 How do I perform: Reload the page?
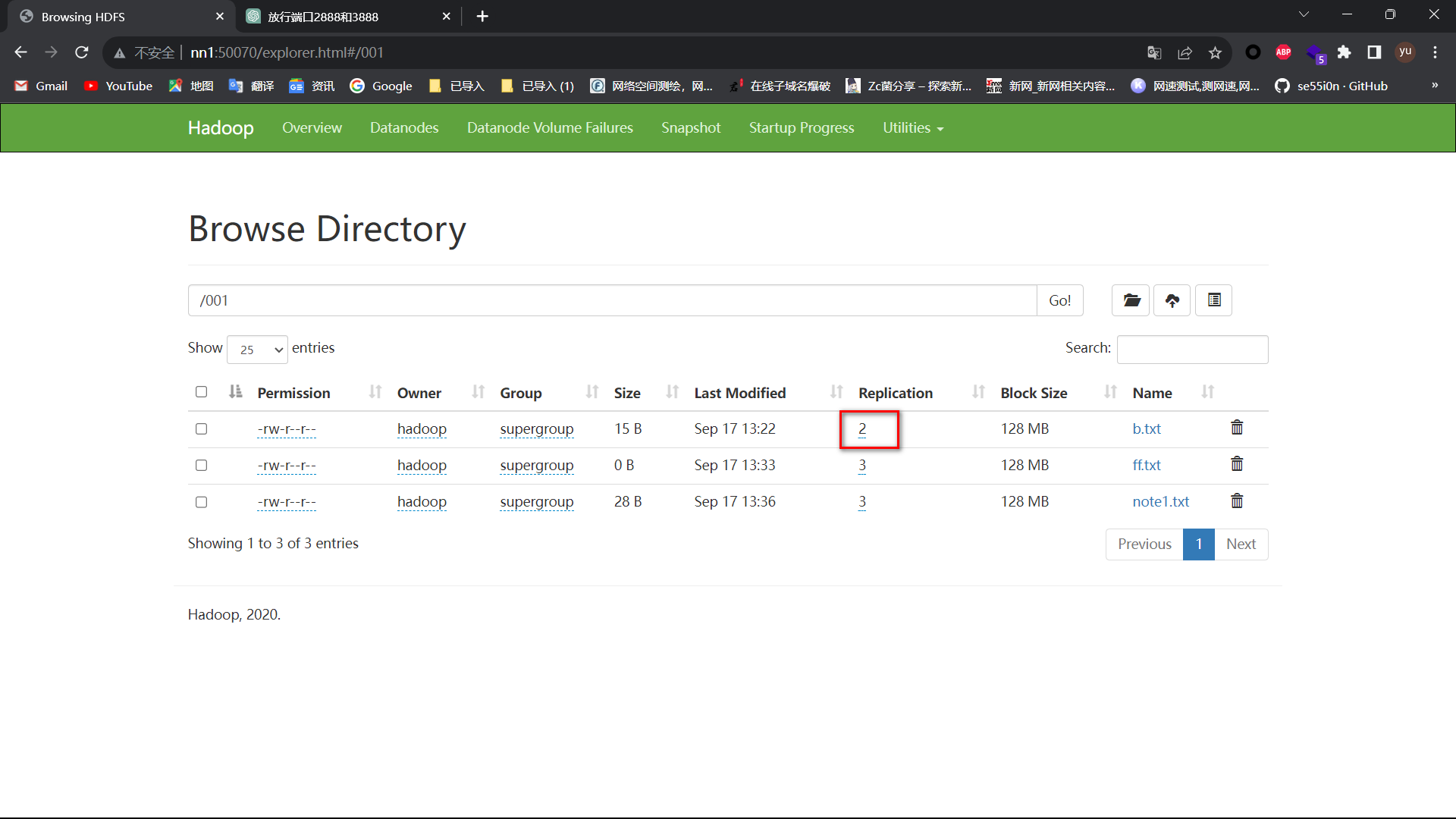click(x=82, y=52)
